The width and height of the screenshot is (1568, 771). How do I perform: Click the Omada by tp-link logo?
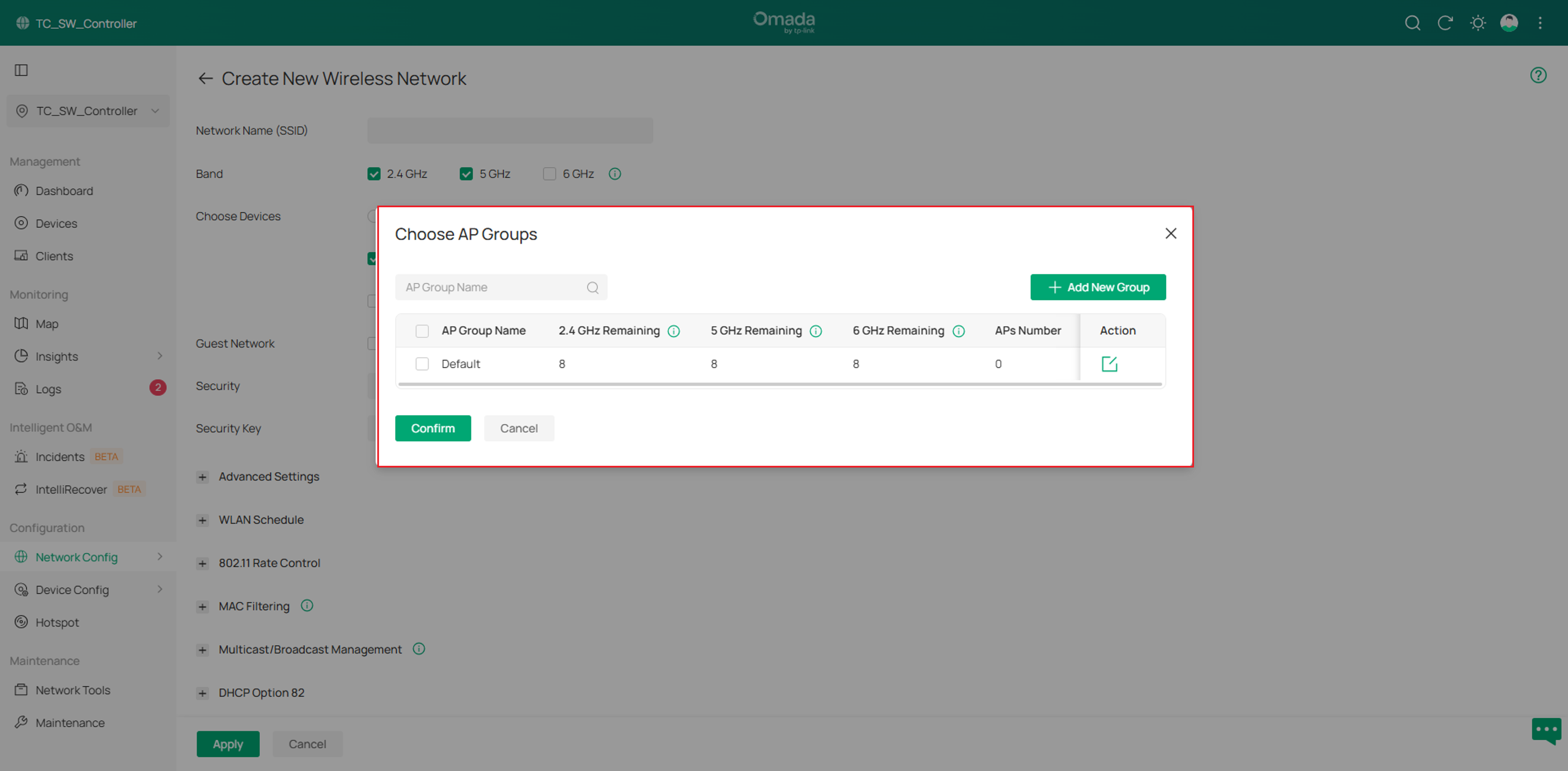pyautogui.click(x=784, y=22)
